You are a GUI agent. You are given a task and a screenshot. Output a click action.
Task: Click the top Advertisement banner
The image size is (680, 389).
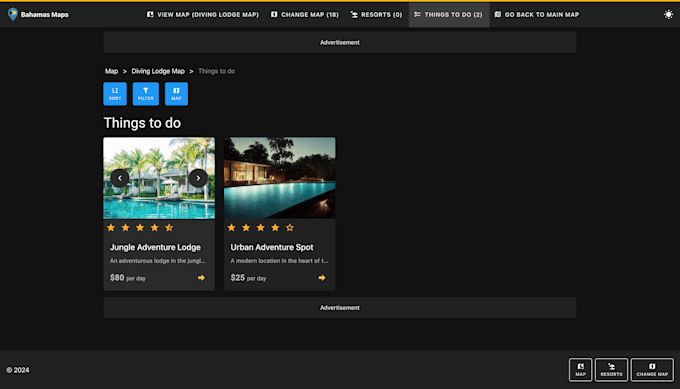point(340,42)
